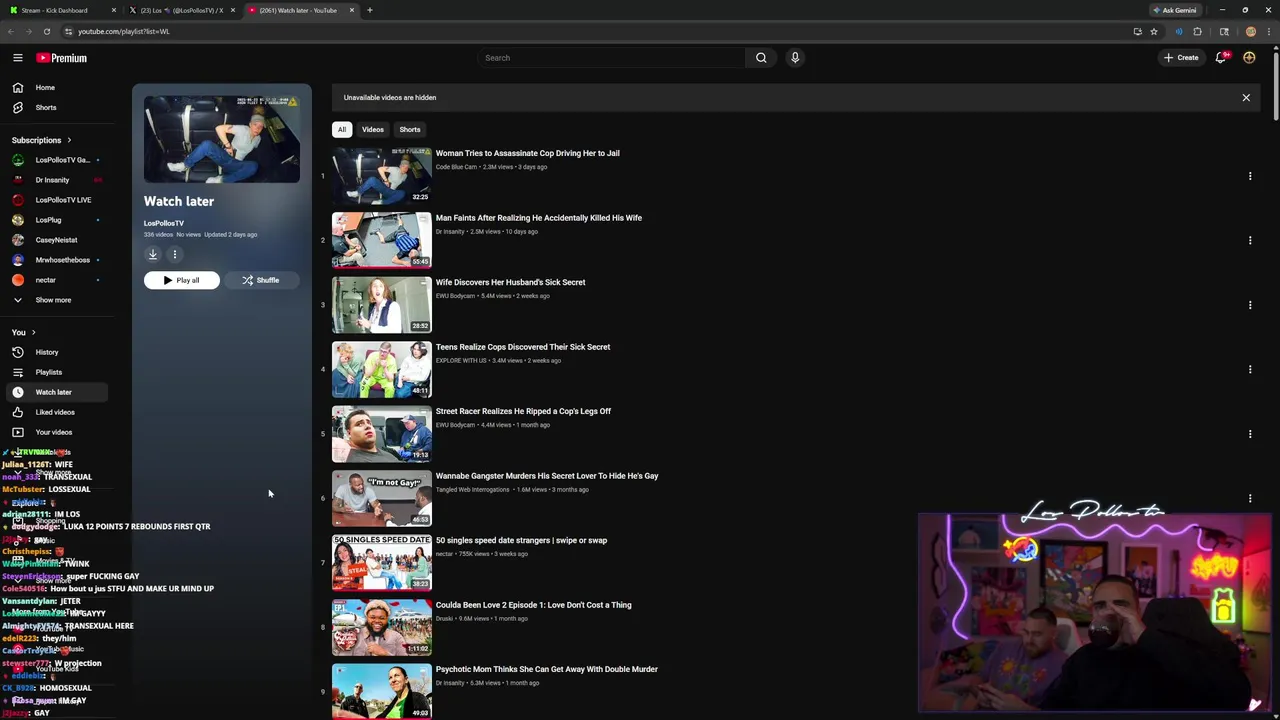Open the YouTube hamburger guide menu
This screenshot has height=720, width=1280.
(17, 58)
